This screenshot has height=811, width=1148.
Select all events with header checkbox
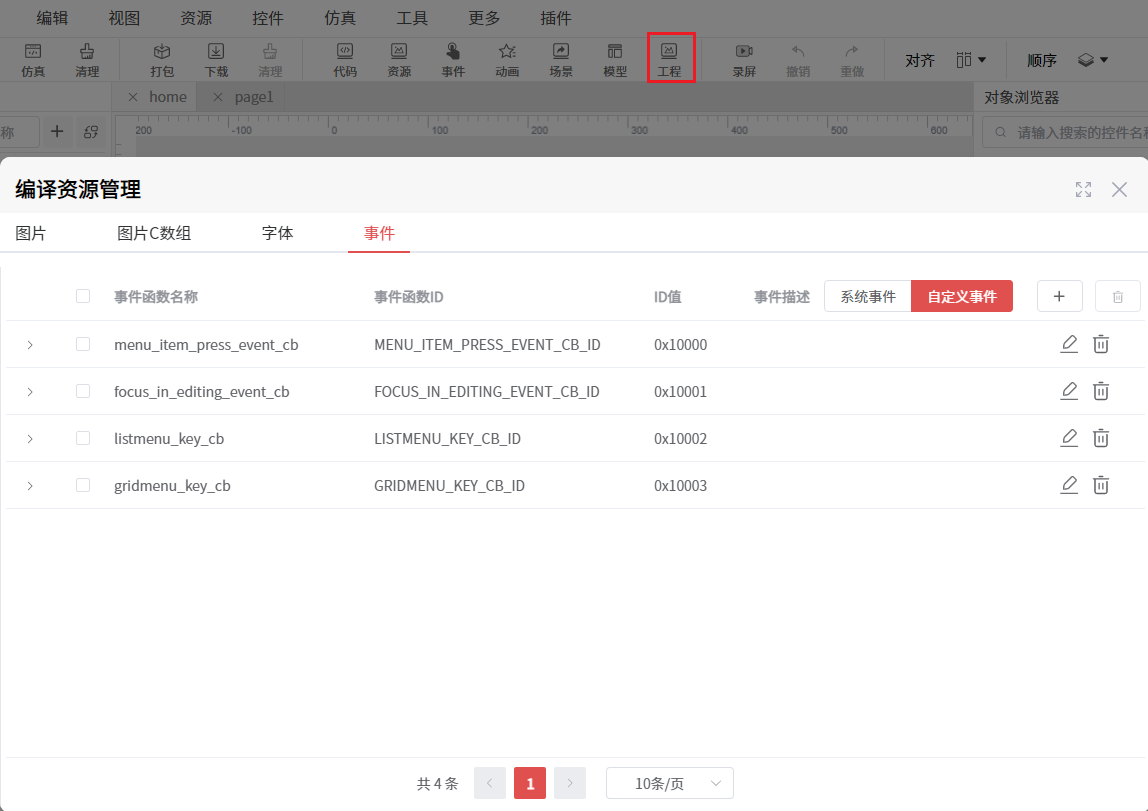coord(83,296)
